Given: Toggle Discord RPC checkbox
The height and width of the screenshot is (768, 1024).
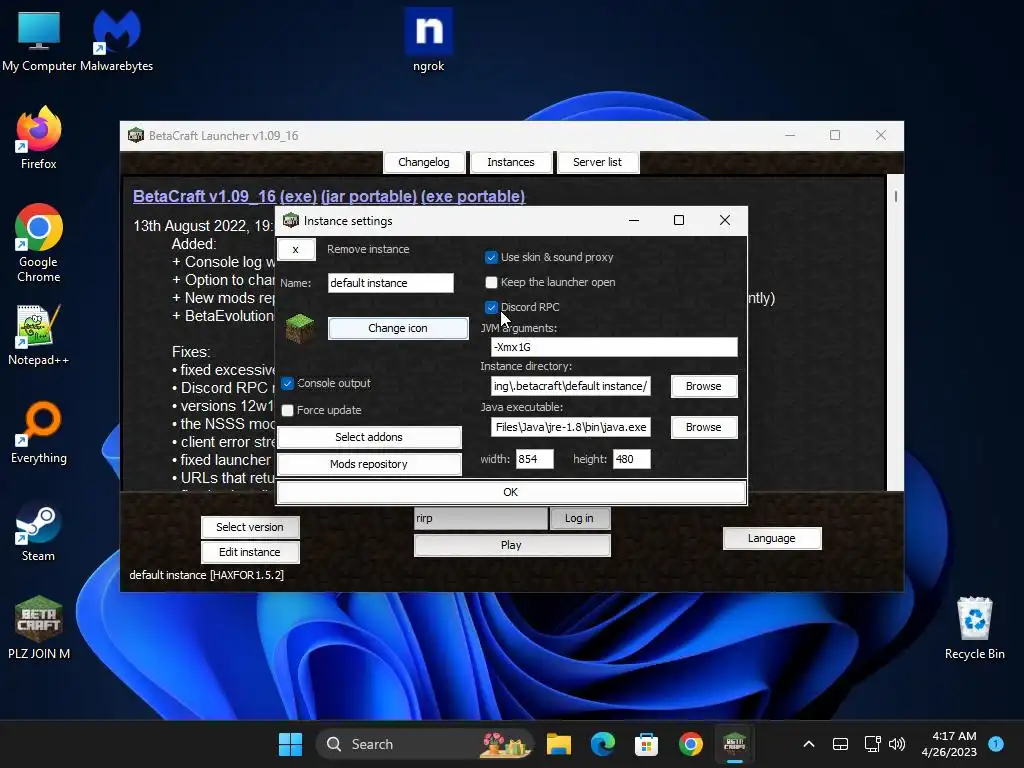Looking at the screenshot, I should point(491,307).
